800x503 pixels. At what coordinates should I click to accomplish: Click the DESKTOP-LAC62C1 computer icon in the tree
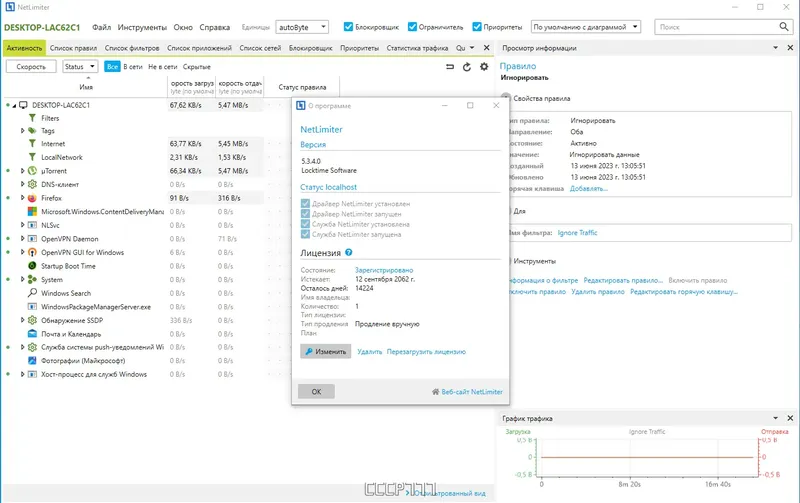(23, 105)
